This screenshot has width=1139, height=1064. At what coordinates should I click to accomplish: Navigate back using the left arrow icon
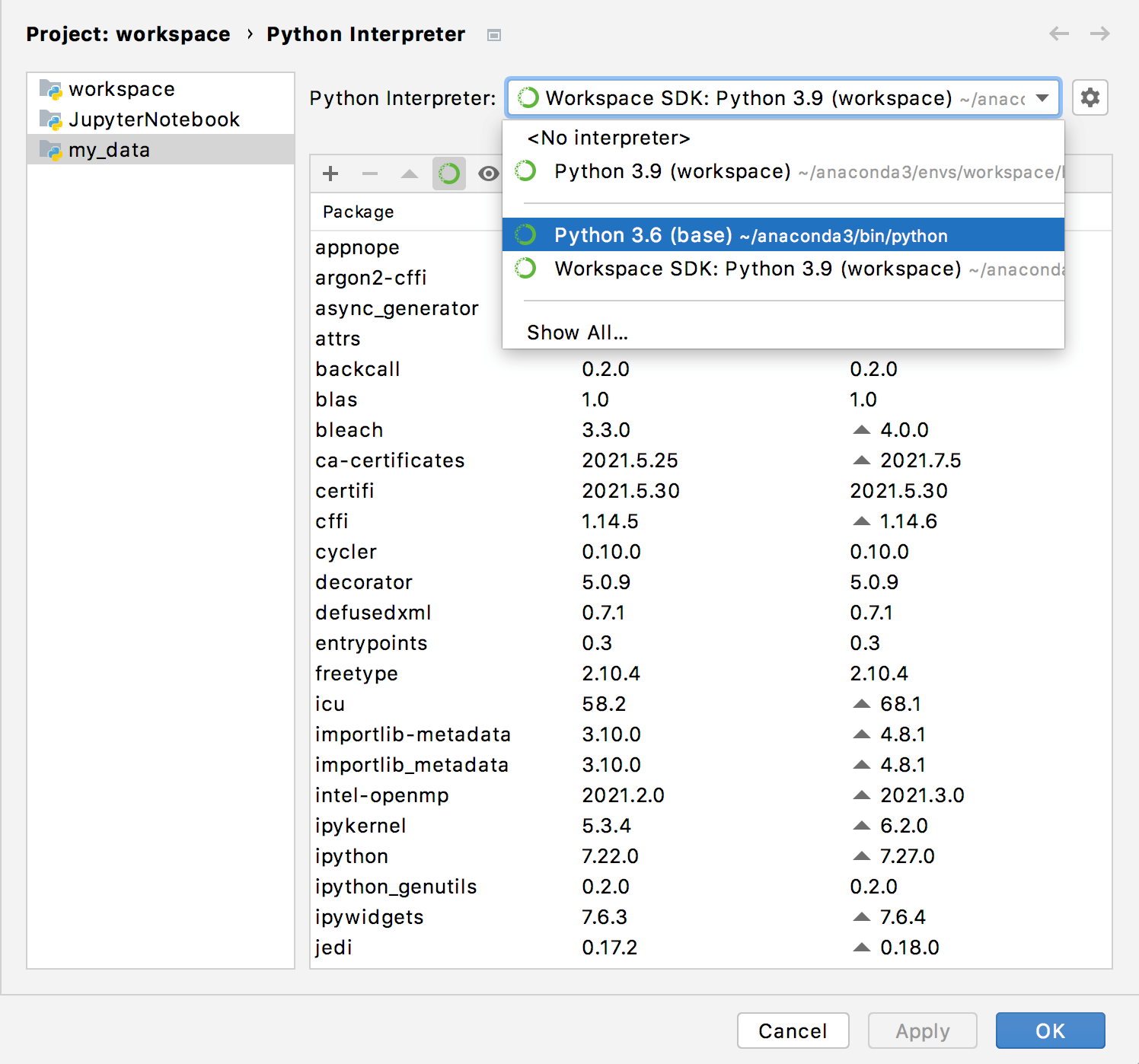(x=1058, y=33)
